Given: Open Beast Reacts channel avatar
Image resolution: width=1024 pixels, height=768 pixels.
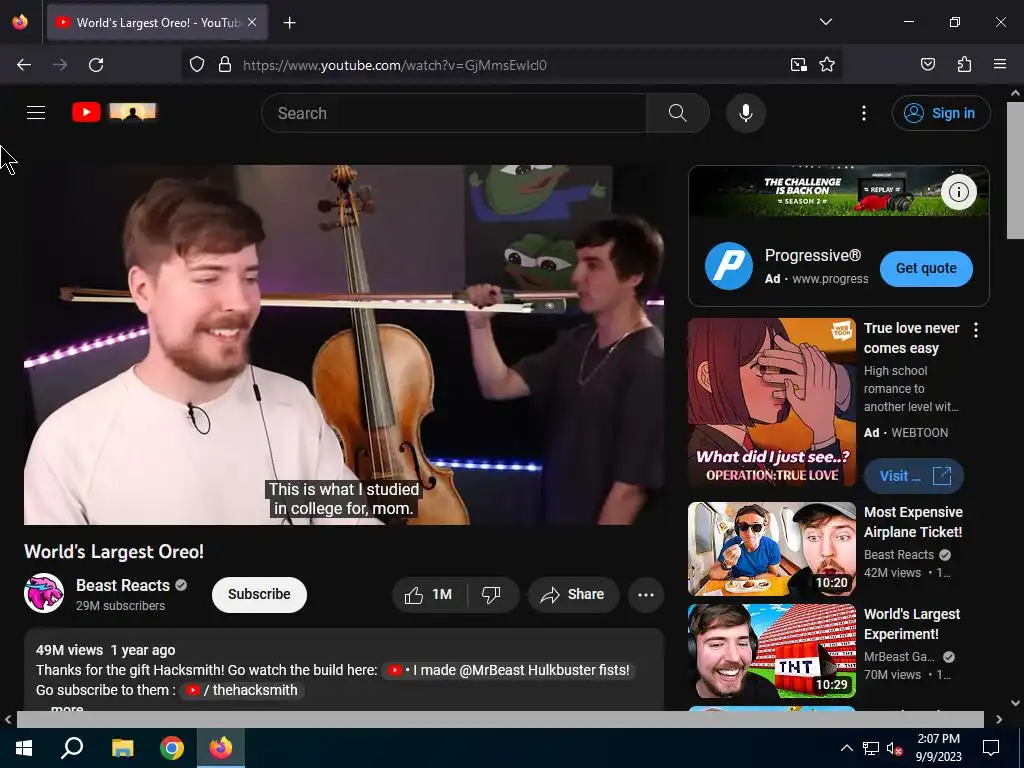Looking at the screenshot, I should pyautogui.click(x=44, y=593).
